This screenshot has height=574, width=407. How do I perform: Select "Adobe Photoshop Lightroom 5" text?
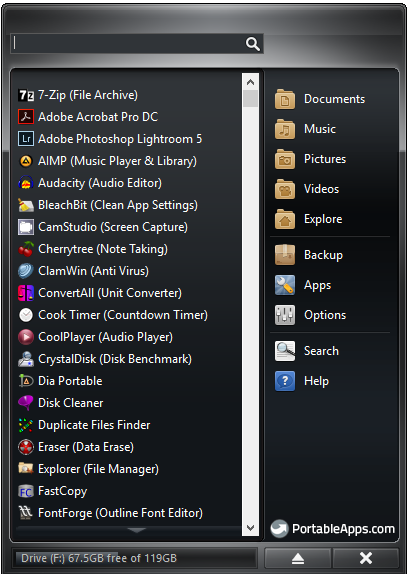coord(120,139)
